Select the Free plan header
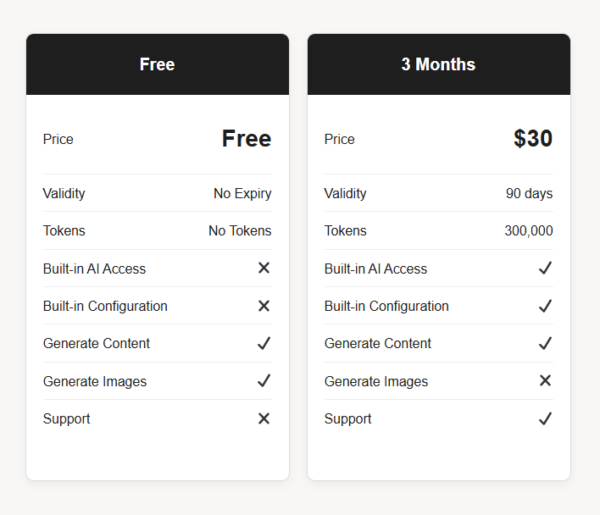This screenshot has width=600, height=515. coord(157,64)
